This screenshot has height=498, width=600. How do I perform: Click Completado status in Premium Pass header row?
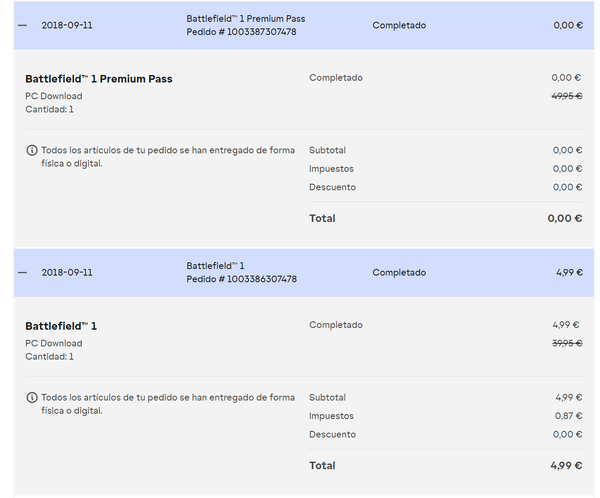pyautogui.click(x=399, y=25)
